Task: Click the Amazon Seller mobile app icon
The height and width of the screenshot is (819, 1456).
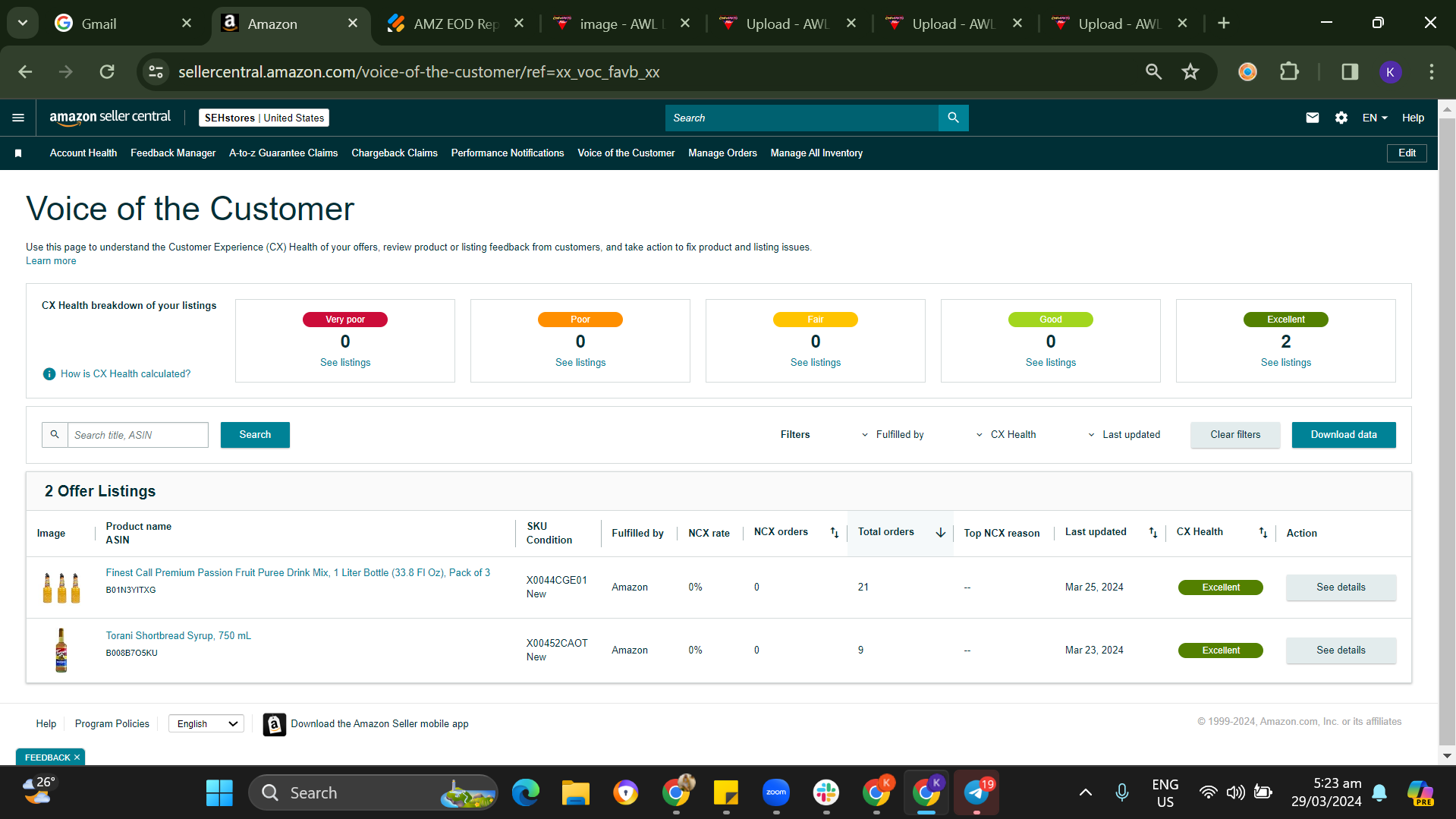Action: coord(275,724)
